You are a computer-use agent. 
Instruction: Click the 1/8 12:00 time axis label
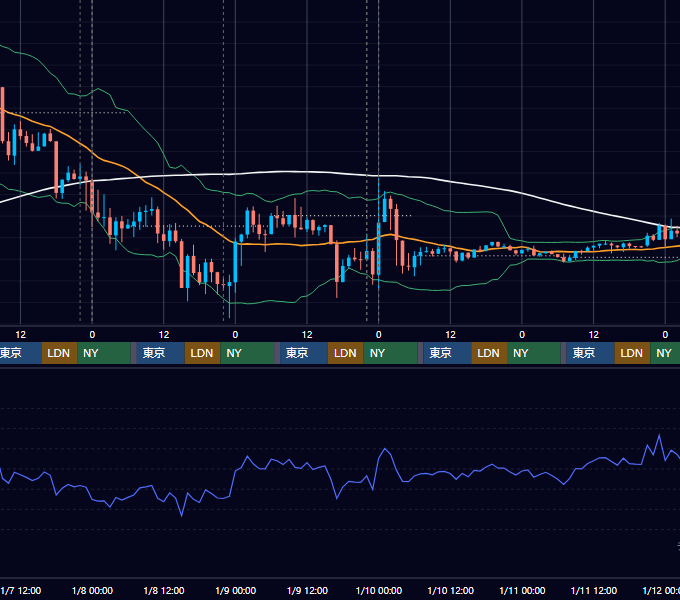coord(164,590)
